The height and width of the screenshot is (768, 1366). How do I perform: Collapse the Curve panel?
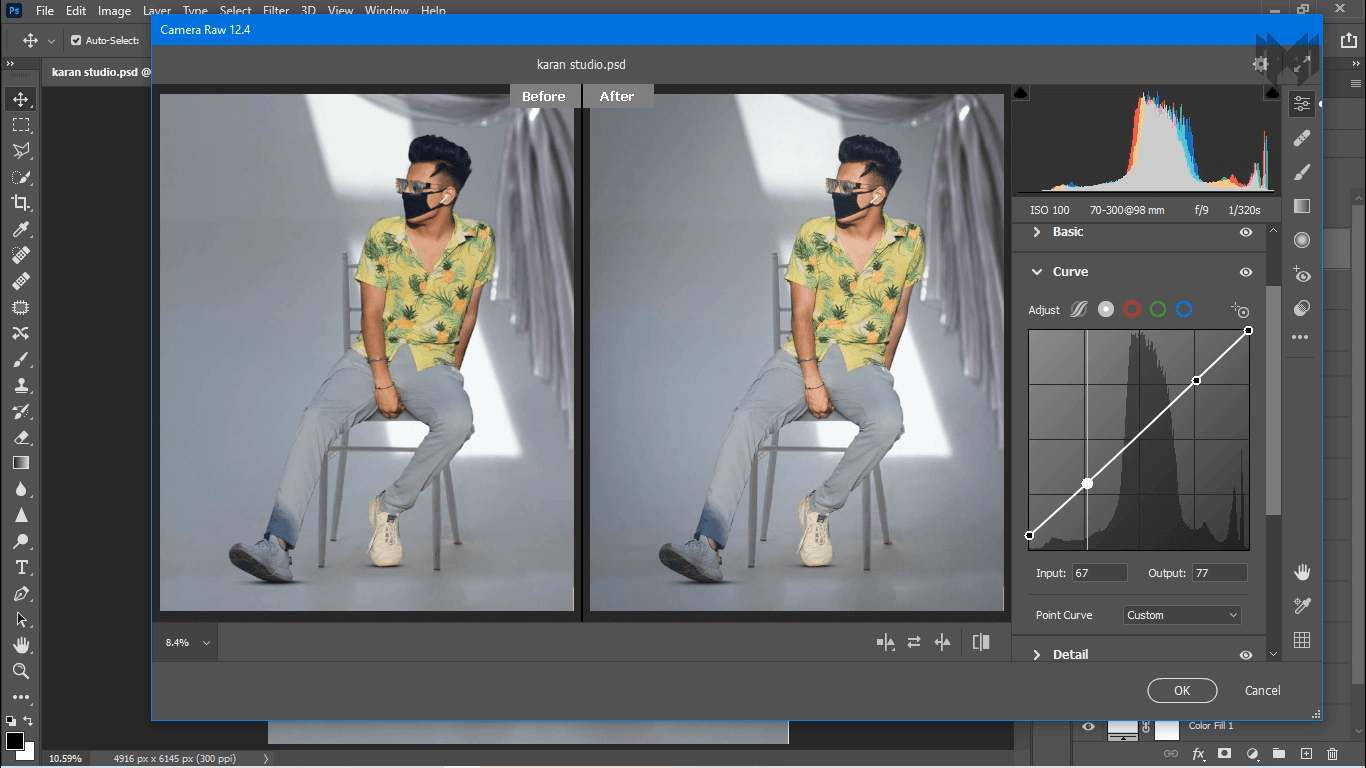pos(1036,272)
